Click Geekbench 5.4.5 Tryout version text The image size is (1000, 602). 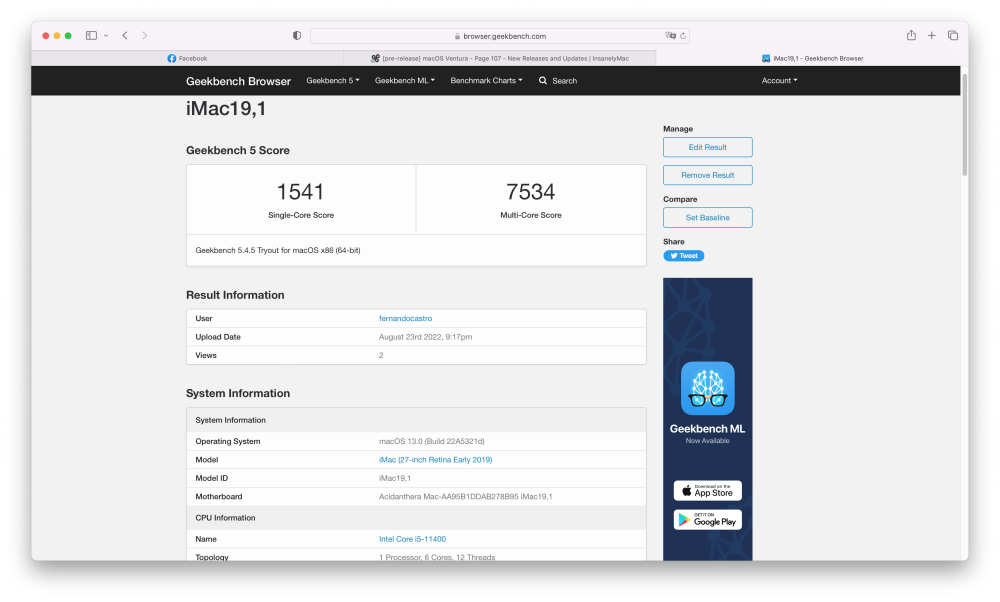point(278,251)
